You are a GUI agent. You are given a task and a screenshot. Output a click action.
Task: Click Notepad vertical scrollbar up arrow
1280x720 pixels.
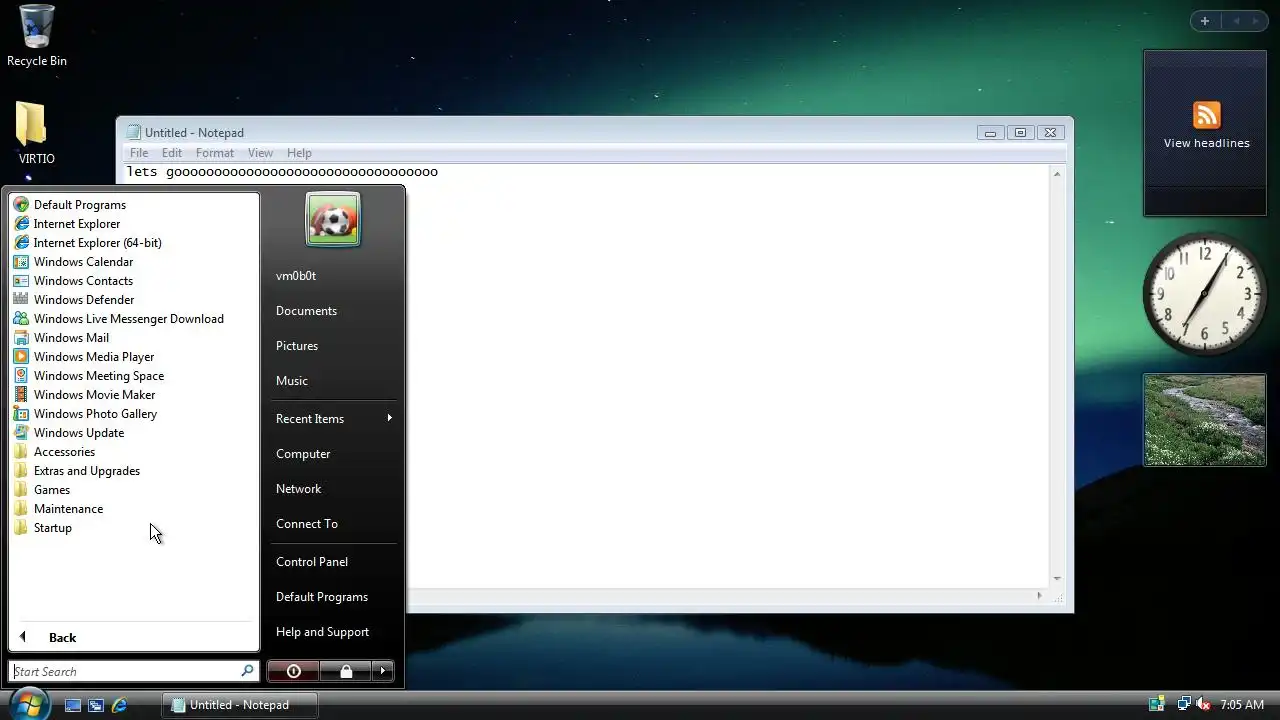pos(1057,174)
